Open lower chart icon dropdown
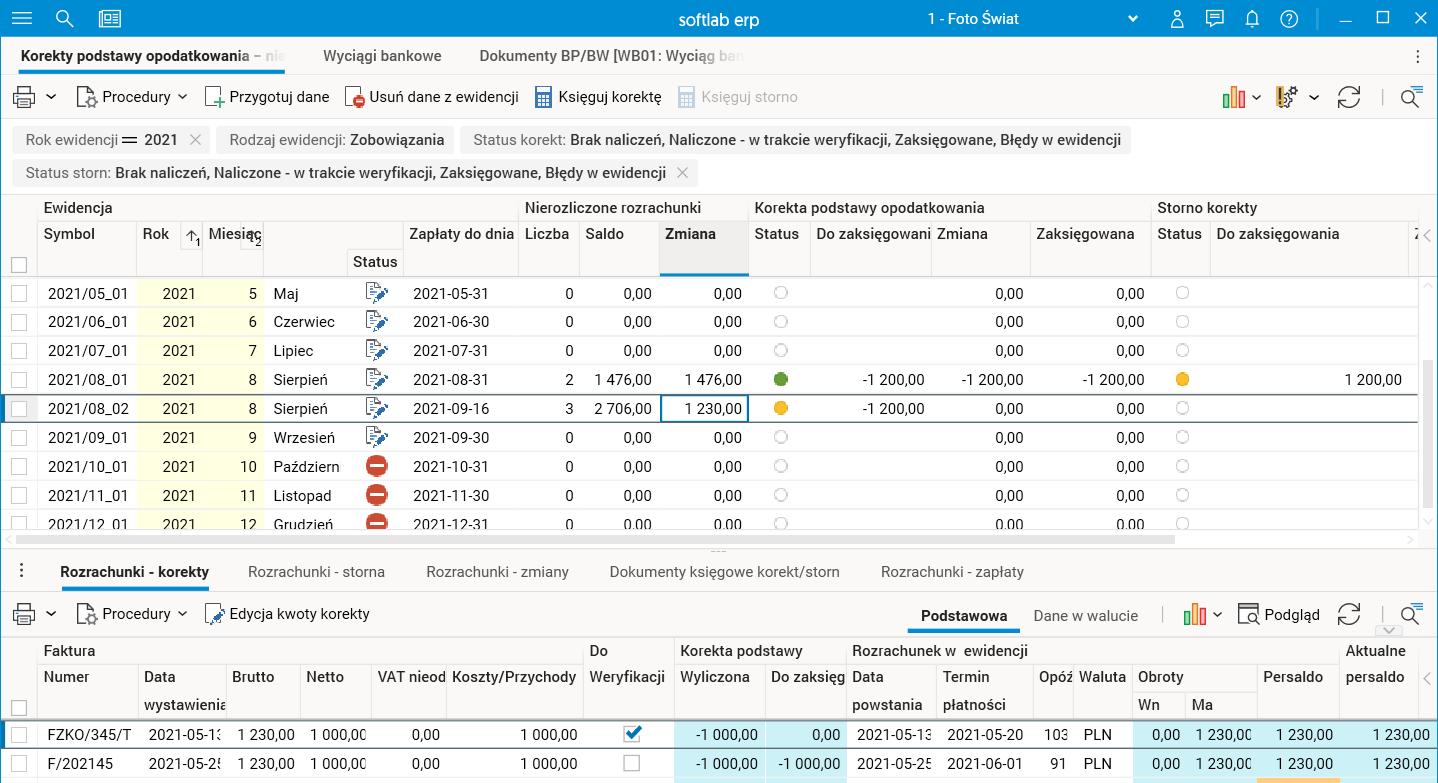Viewport: 1438px width, 783px height. [1201, 614]
